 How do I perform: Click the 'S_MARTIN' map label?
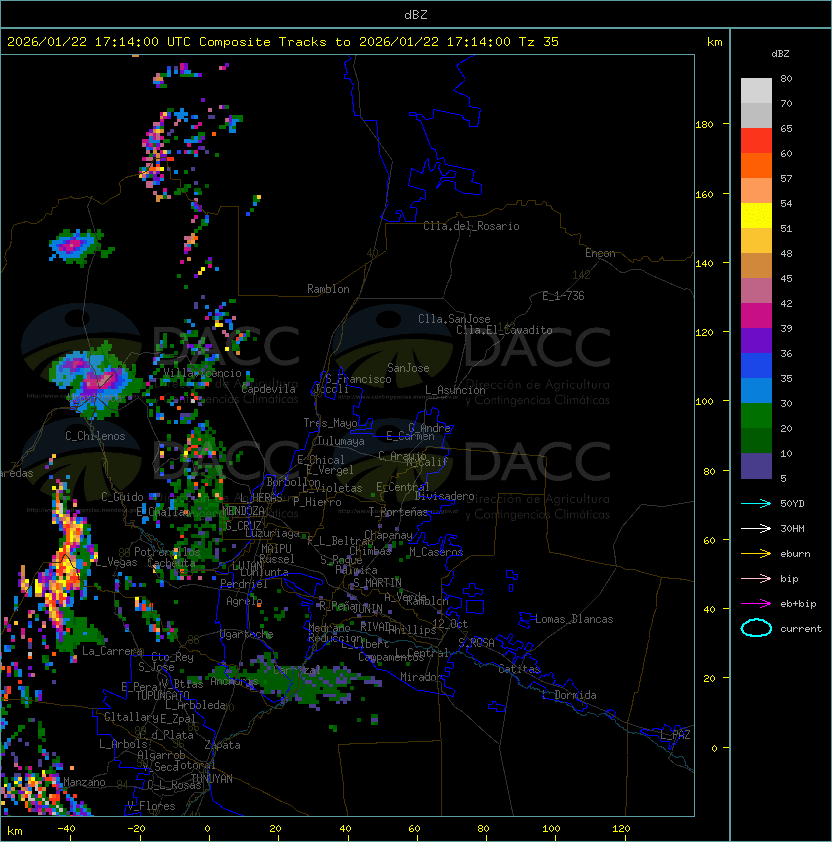(377, 583)
